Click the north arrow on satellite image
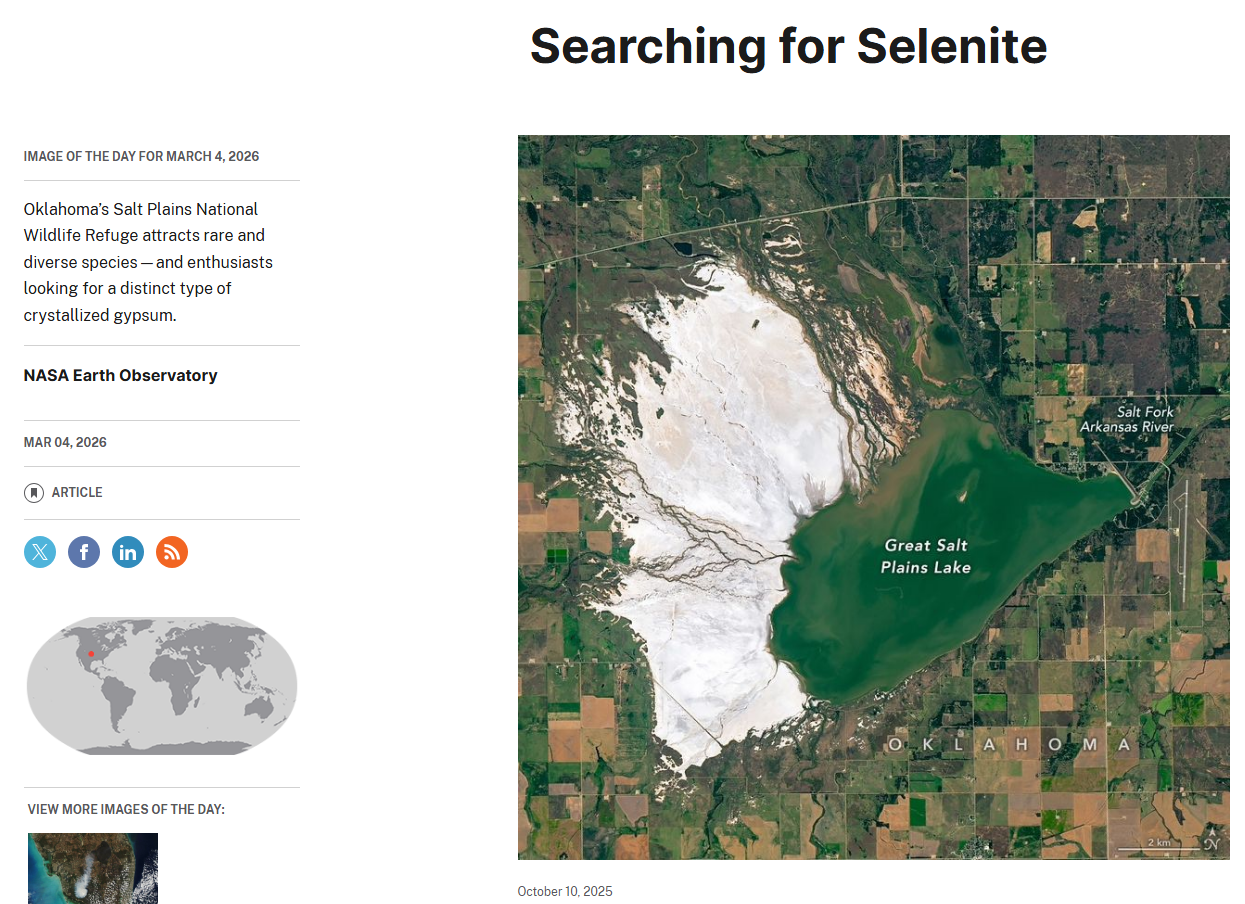Viewport: 1245px width, 904px height. (1212, 841)
